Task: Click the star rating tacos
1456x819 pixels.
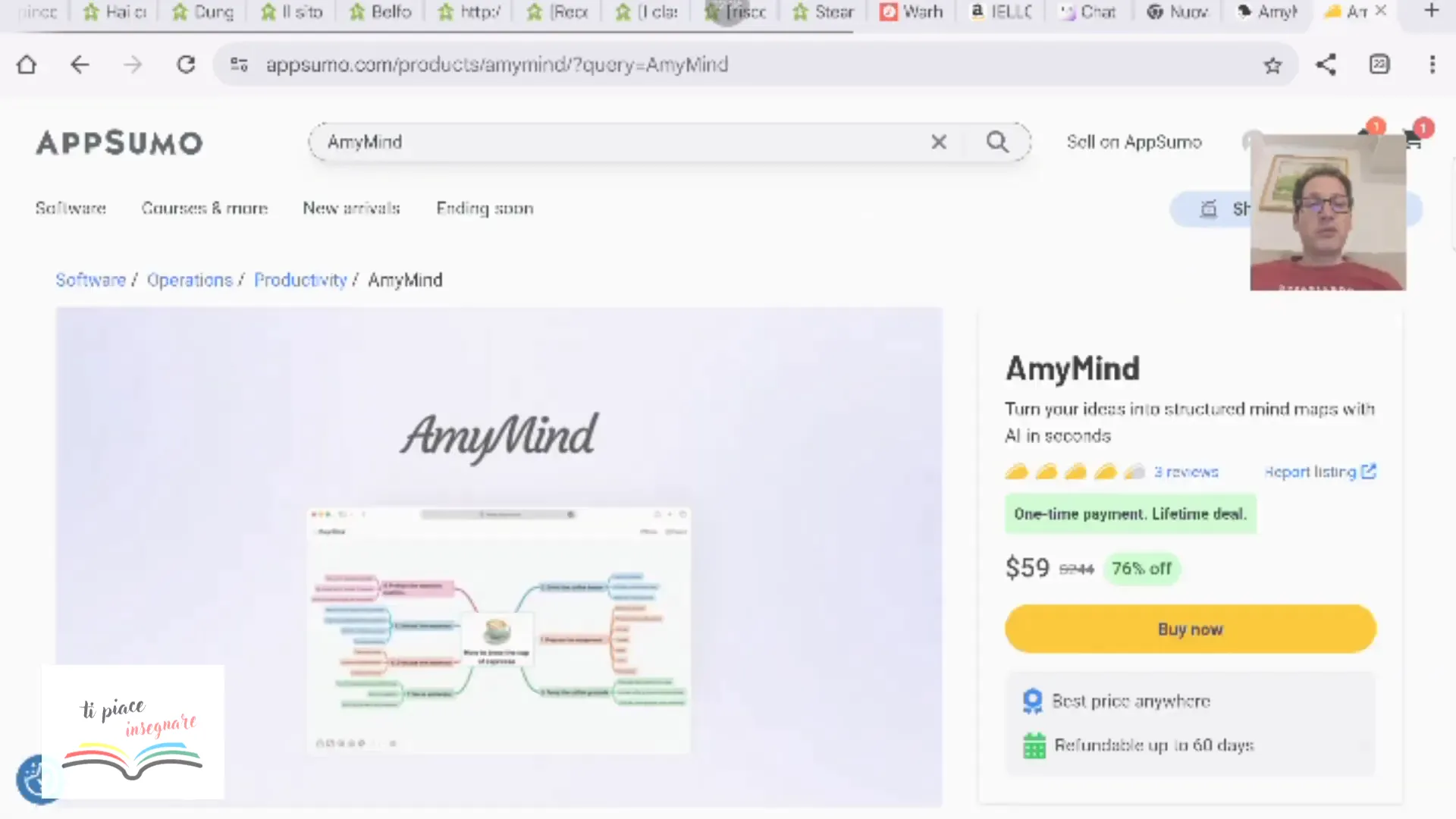Action: [x=1075, y=472]
